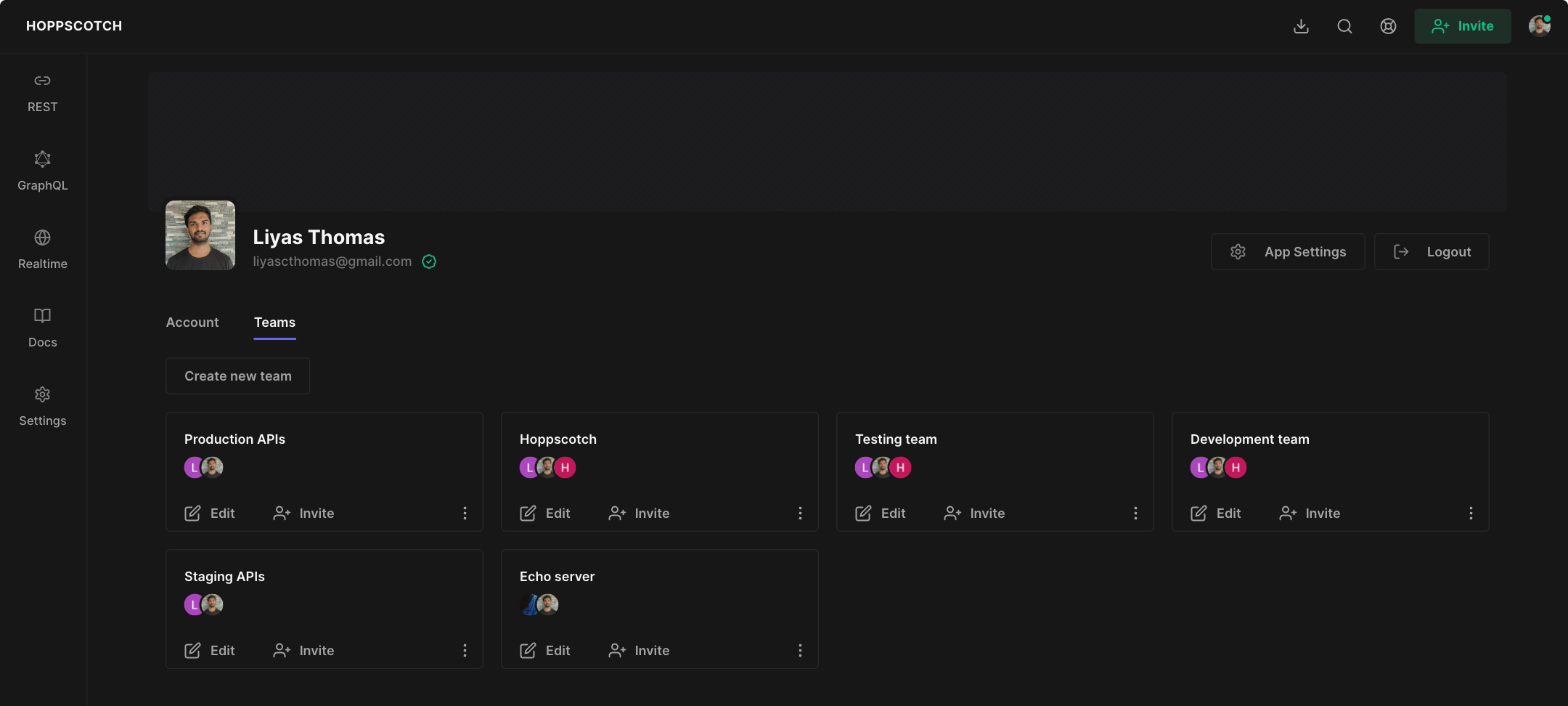Click the Create new team button
The height and width of the screenshot is (706, 1568).
pyautogui.click(x=238, y=376)
